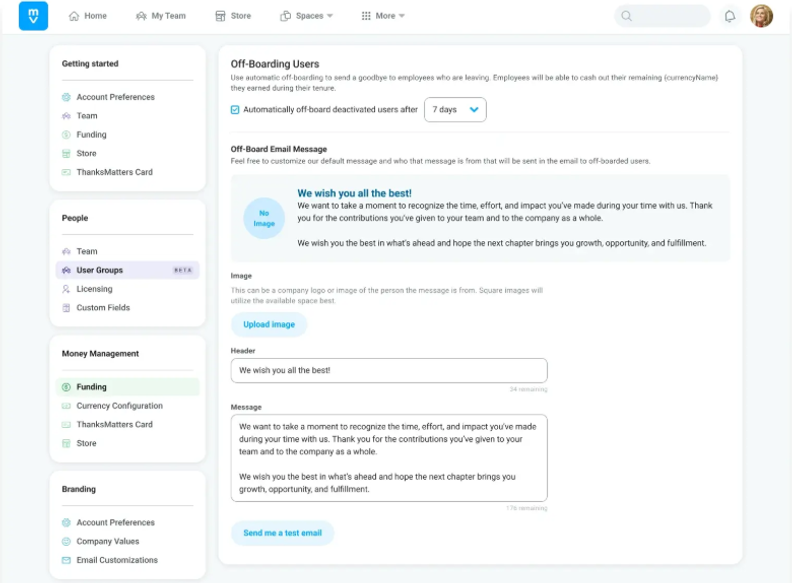Open Licensing link in sidebar
Image resolution: width=792 pixels, height=583 pixels.
coord(94,289)
